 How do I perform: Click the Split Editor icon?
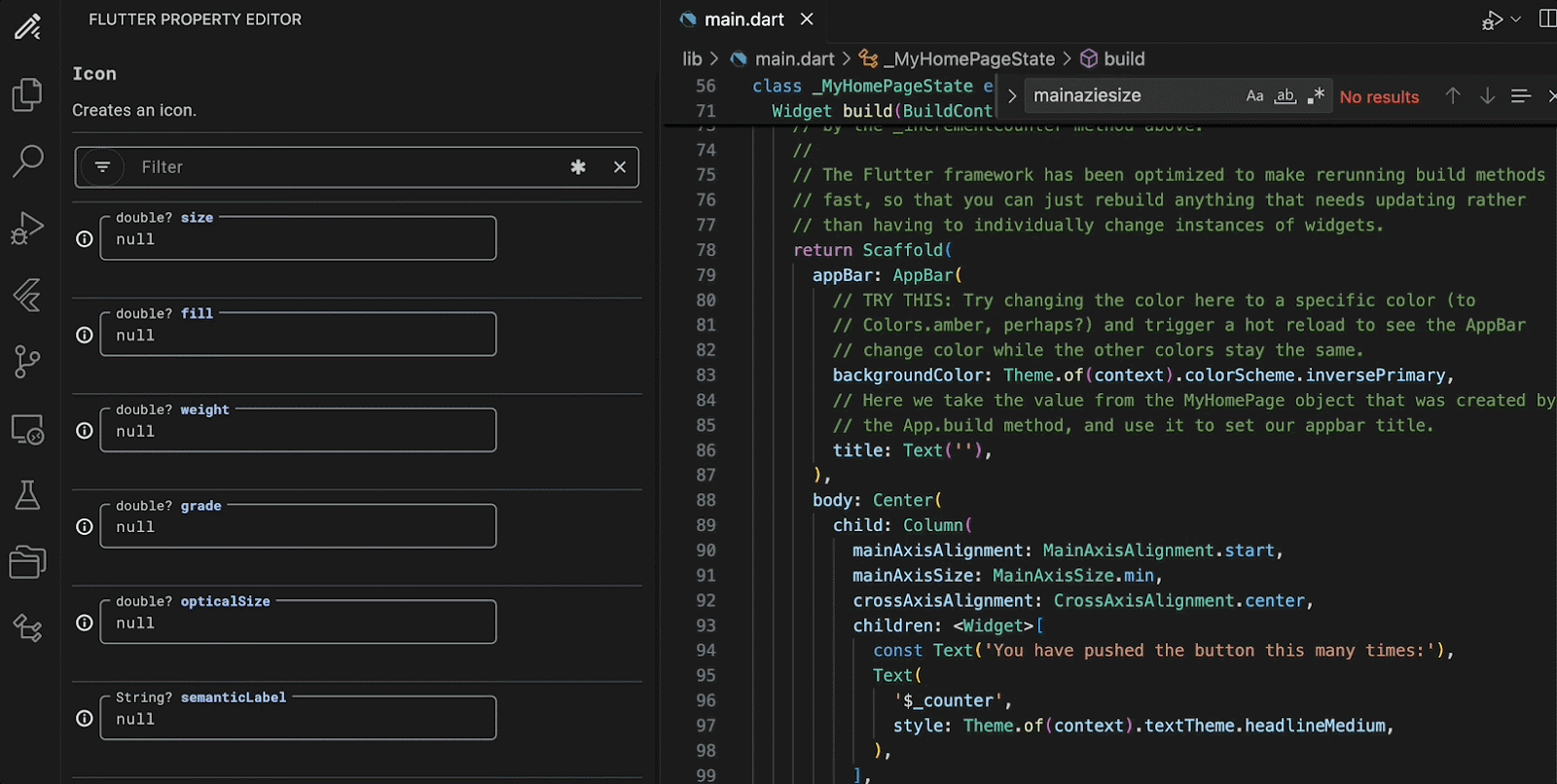coord(1547,19)
